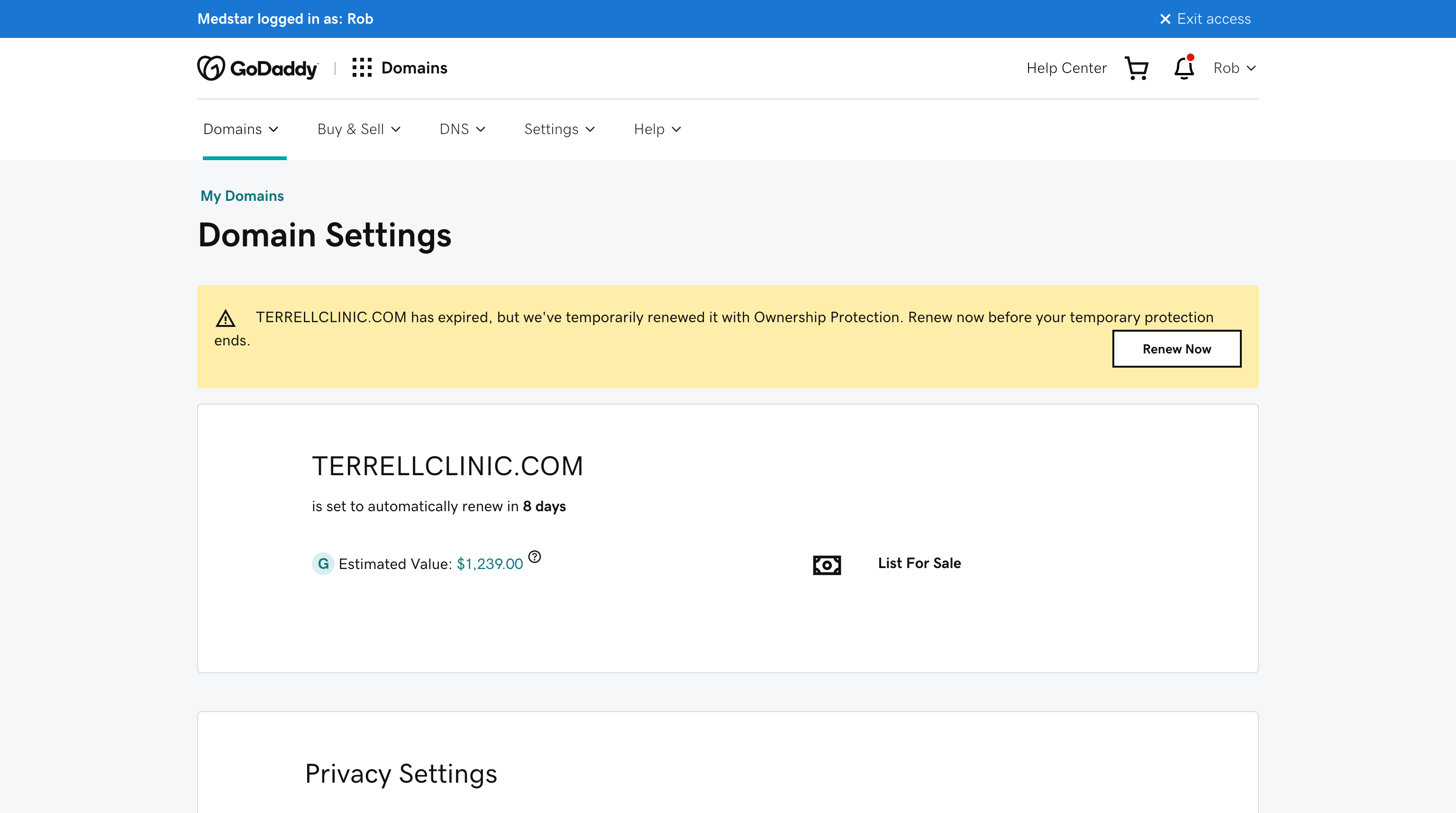1456x813 pixels.
Task: Click the List For Sale link
Action: tap(919, 563)
